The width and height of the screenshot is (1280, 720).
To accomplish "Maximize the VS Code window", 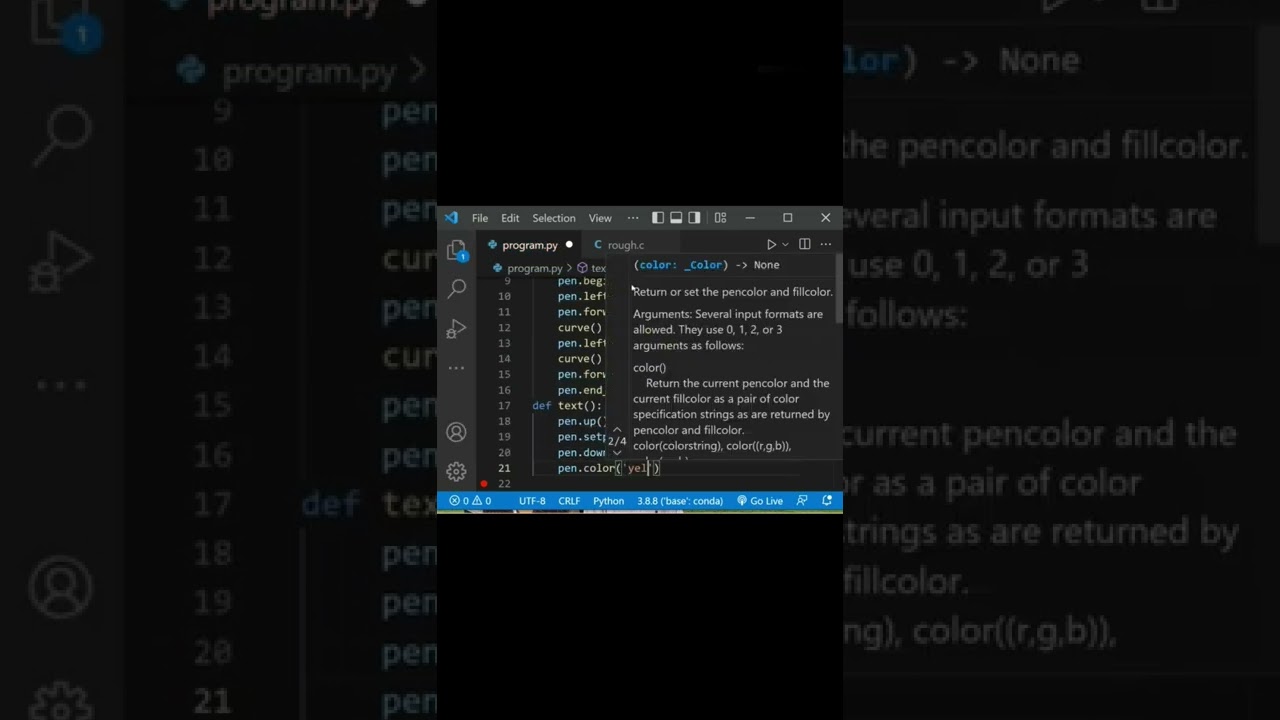I will click(x=787, y=218).
